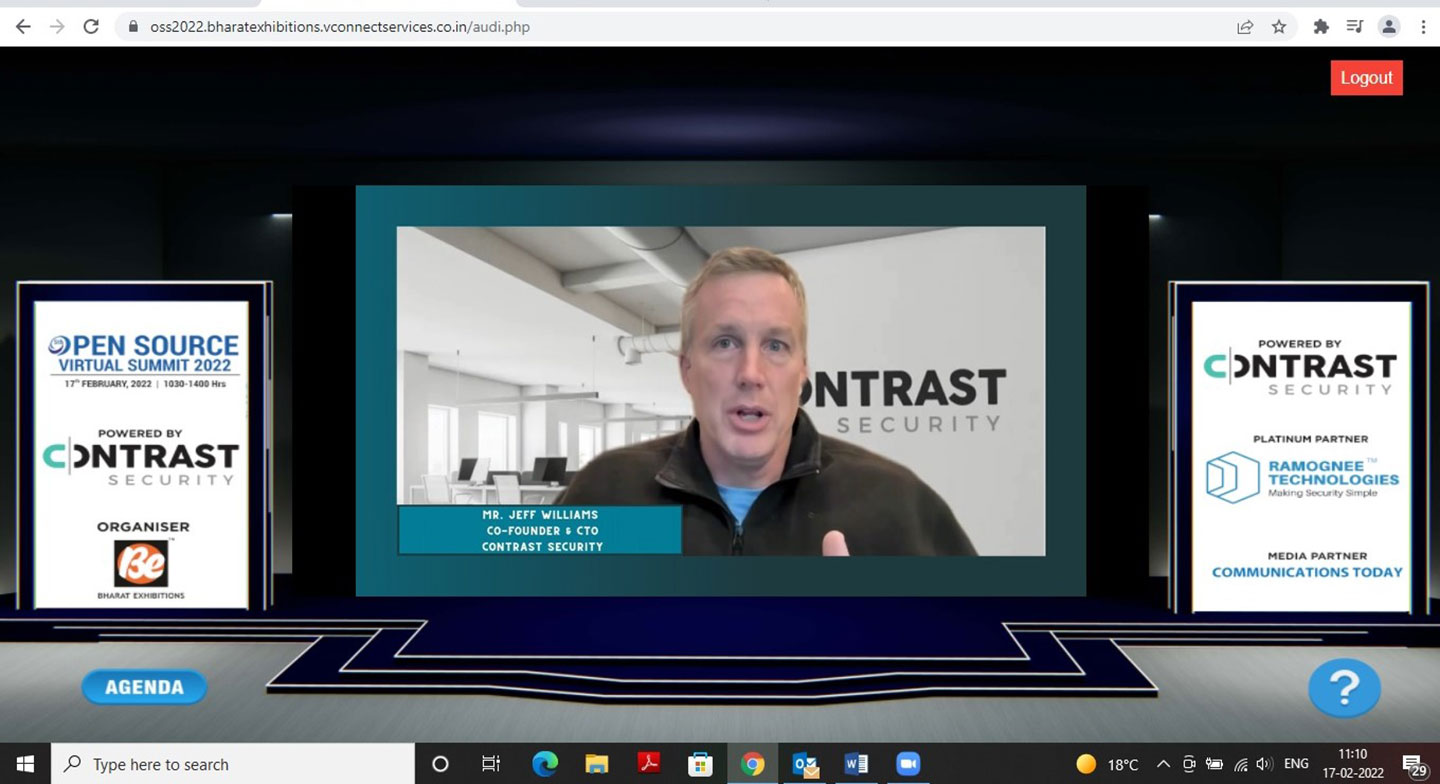Image resolution: width=1440 pixels, height=784 pixels.
Task: Open Wi-Fi network settings in the tray
Action: point(1241,764)
